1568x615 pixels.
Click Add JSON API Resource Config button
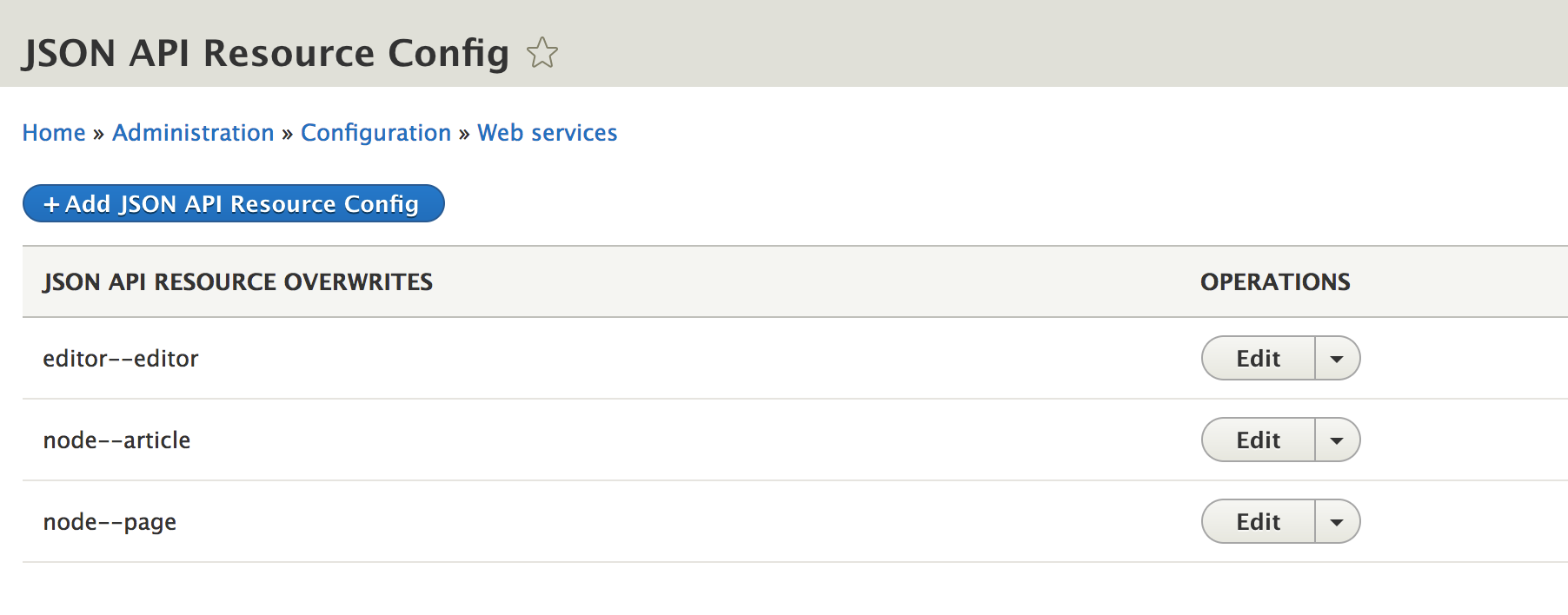pos(233,204)
